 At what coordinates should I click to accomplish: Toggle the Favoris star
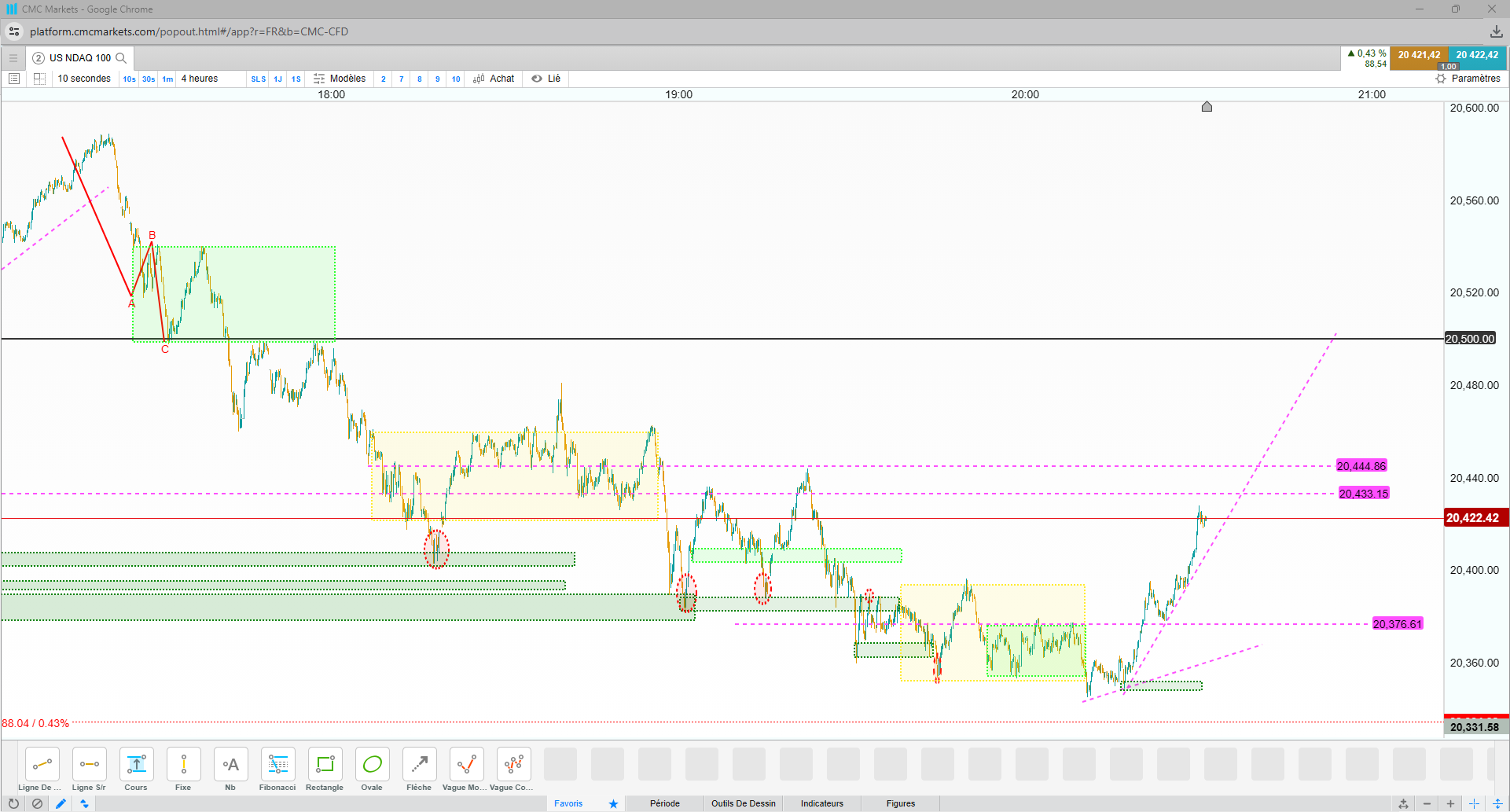pyautogui.click(x=613, y=803)
